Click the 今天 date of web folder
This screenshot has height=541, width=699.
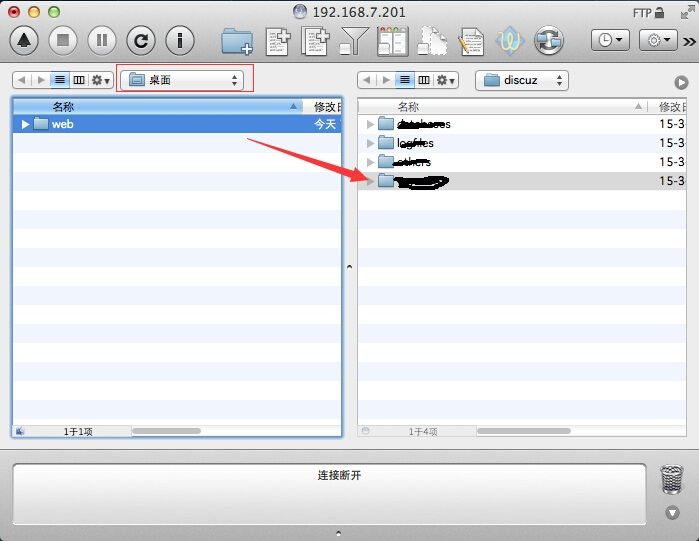point(326,124)
